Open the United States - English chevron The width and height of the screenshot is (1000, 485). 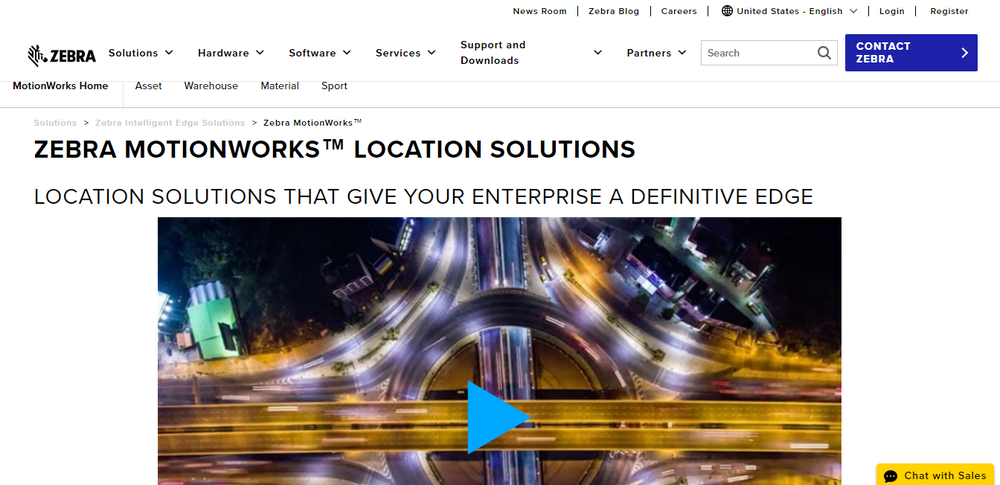[x=853, y=11]
